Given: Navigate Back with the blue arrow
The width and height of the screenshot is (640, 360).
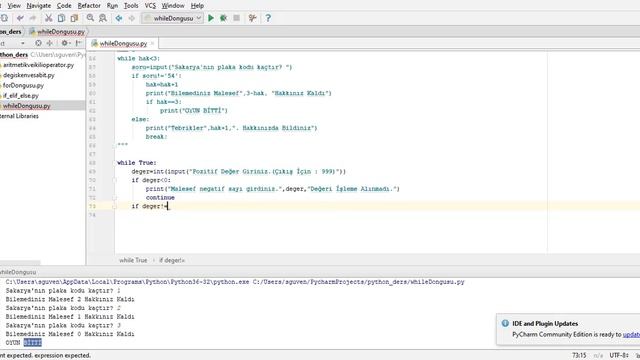Looking at the screenshot, I should coord(119,18).
